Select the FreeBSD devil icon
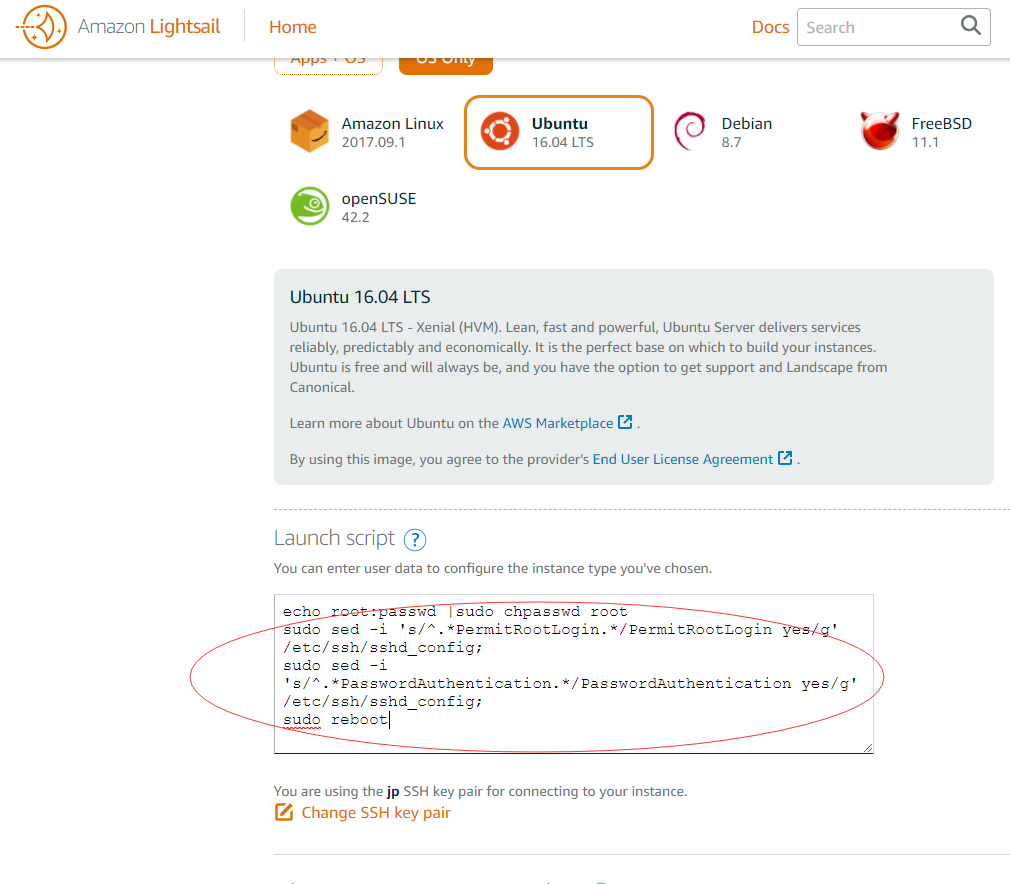Viewport: 1010px width, 884px height. coord(880,130)
